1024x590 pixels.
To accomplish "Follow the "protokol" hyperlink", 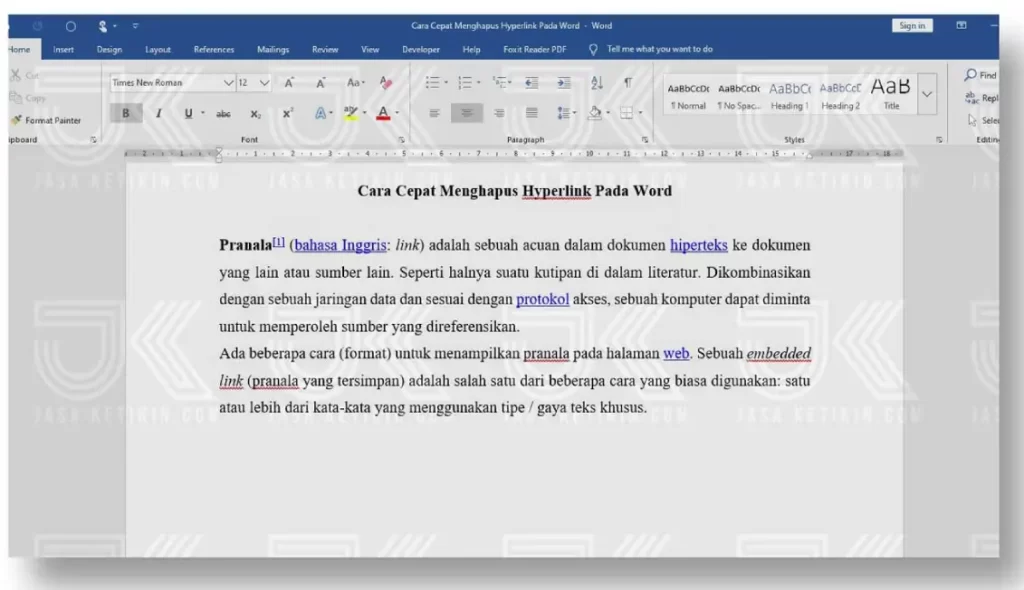I will click(x=543, y=299).
